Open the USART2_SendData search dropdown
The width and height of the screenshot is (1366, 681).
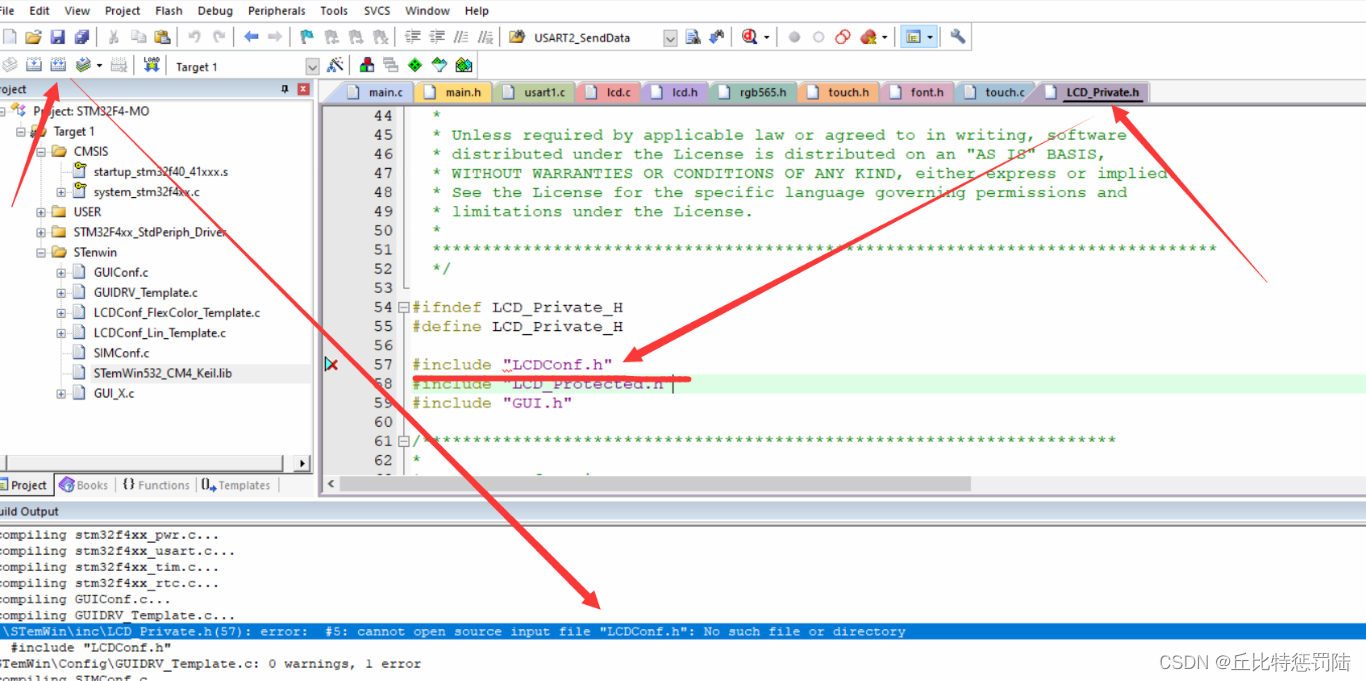tap(669, 38)
